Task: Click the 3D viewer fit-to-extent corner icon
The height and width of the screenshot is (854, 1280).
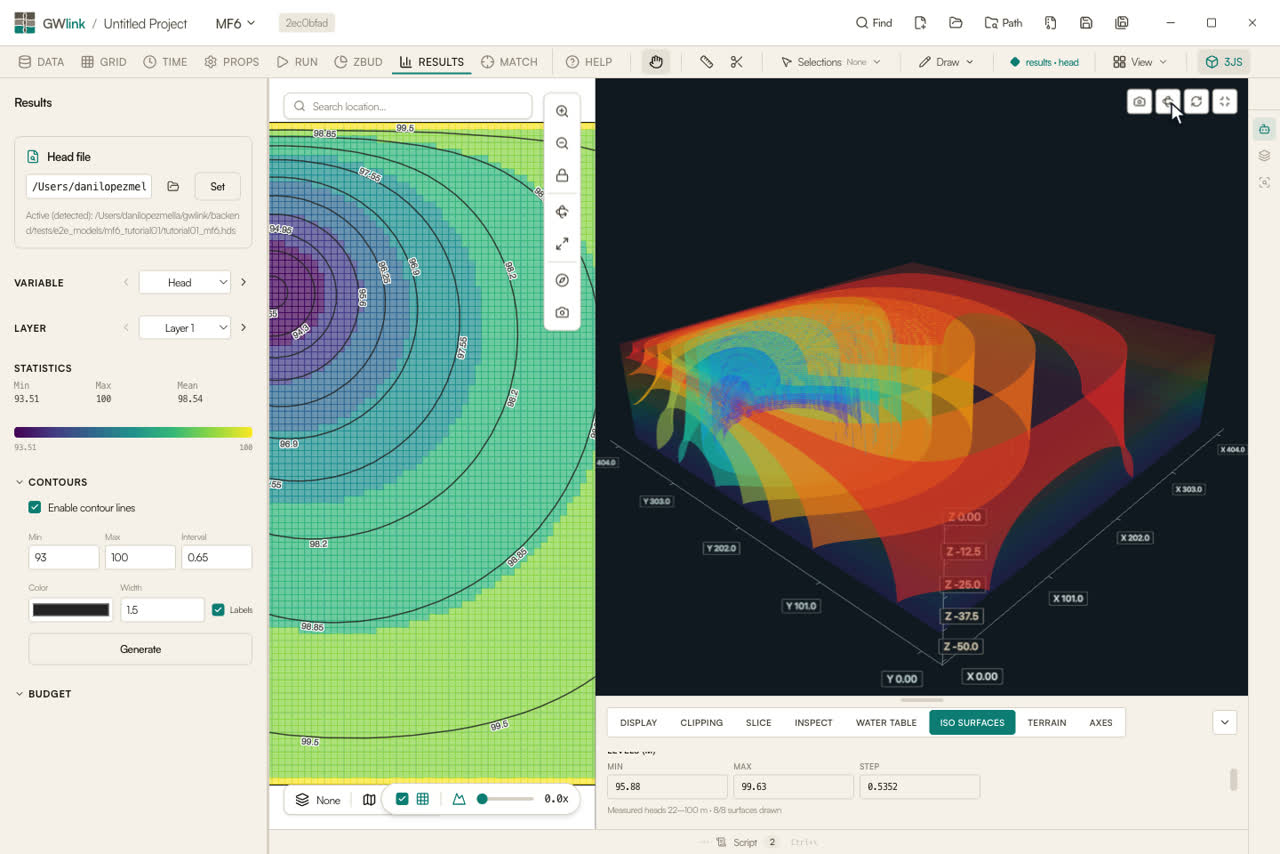Action: tap(1225, 101)
